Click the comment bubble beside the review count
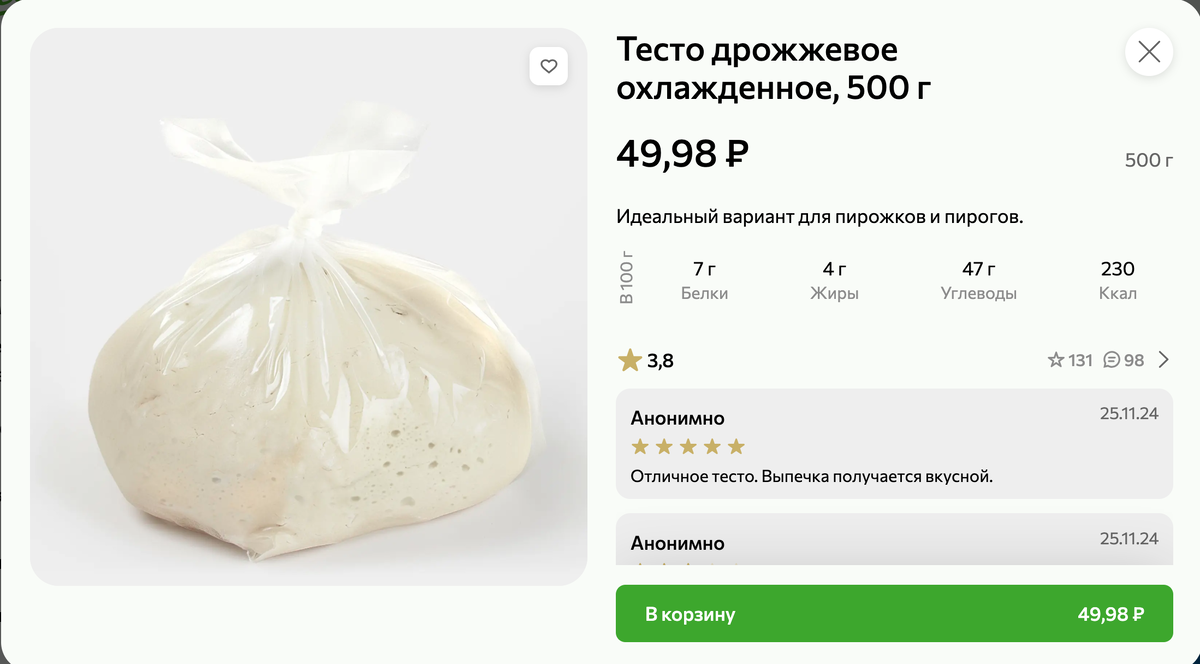 click(x=1110, y=360)
